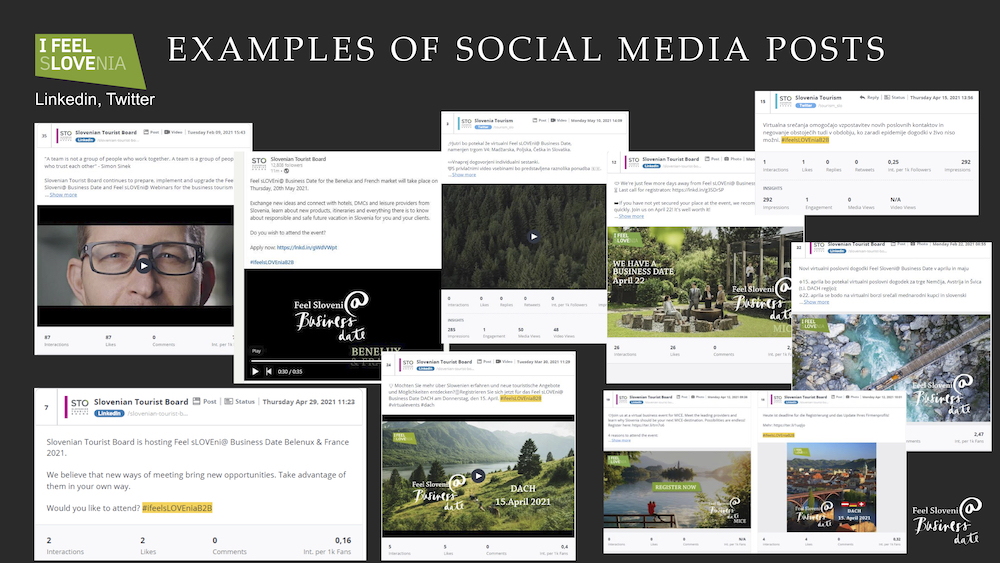The image size is (1000, 563).
Task: Open the lnkd.in Apply now link
Action: [x=307, y=246]
